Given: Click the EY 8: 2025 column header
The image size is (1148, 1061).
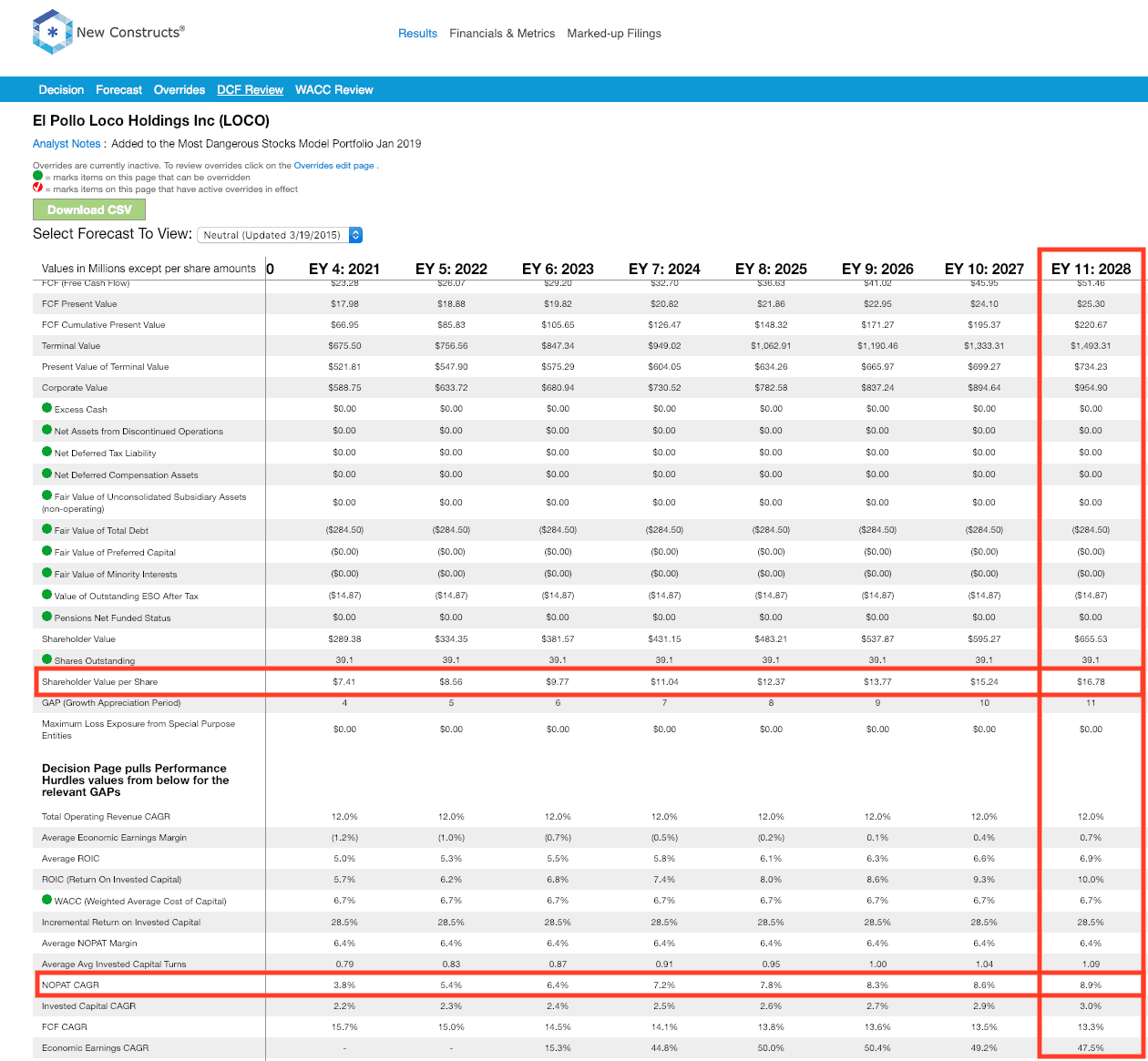Looking at the screenshot, I should [x=771, y=269].
